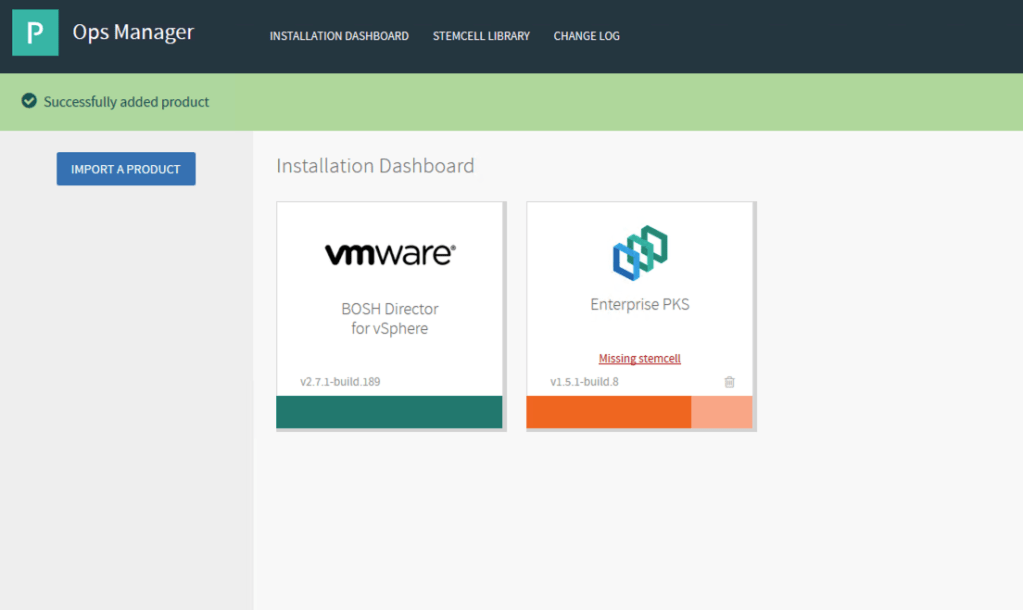The height and width of the screenshot is (610, 1023).
Task: Click the Ops Manager title text
Action: point(133,32)
